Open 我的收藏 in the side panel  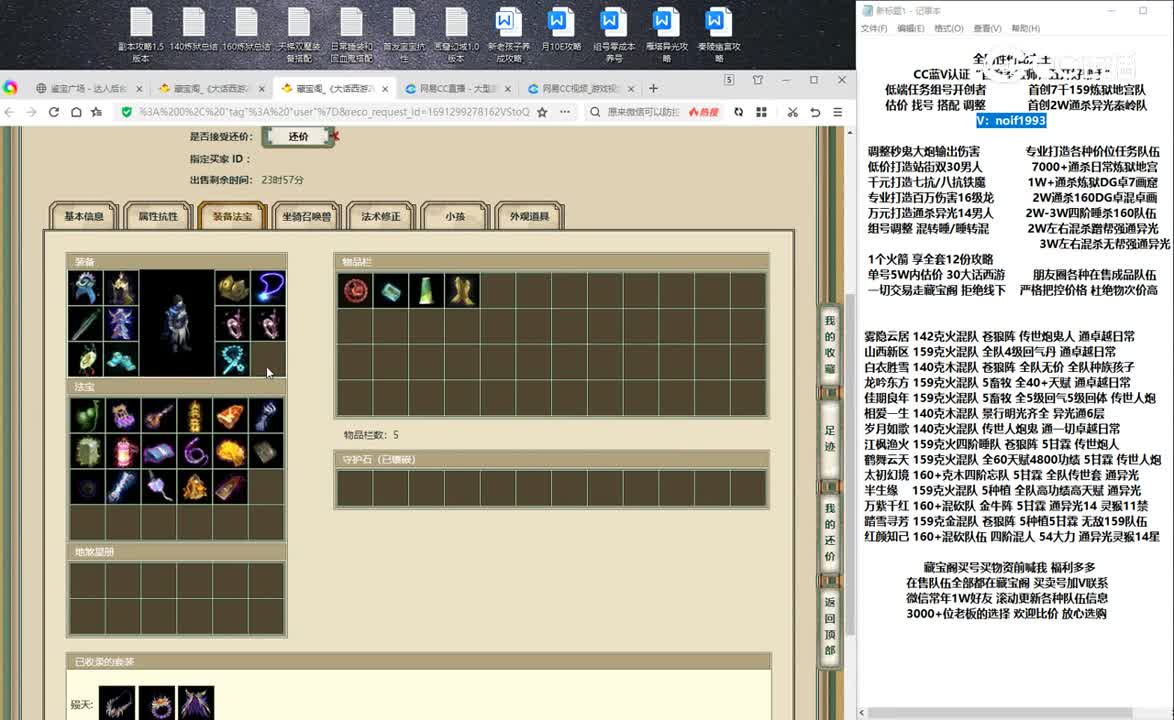pos(830,344)
